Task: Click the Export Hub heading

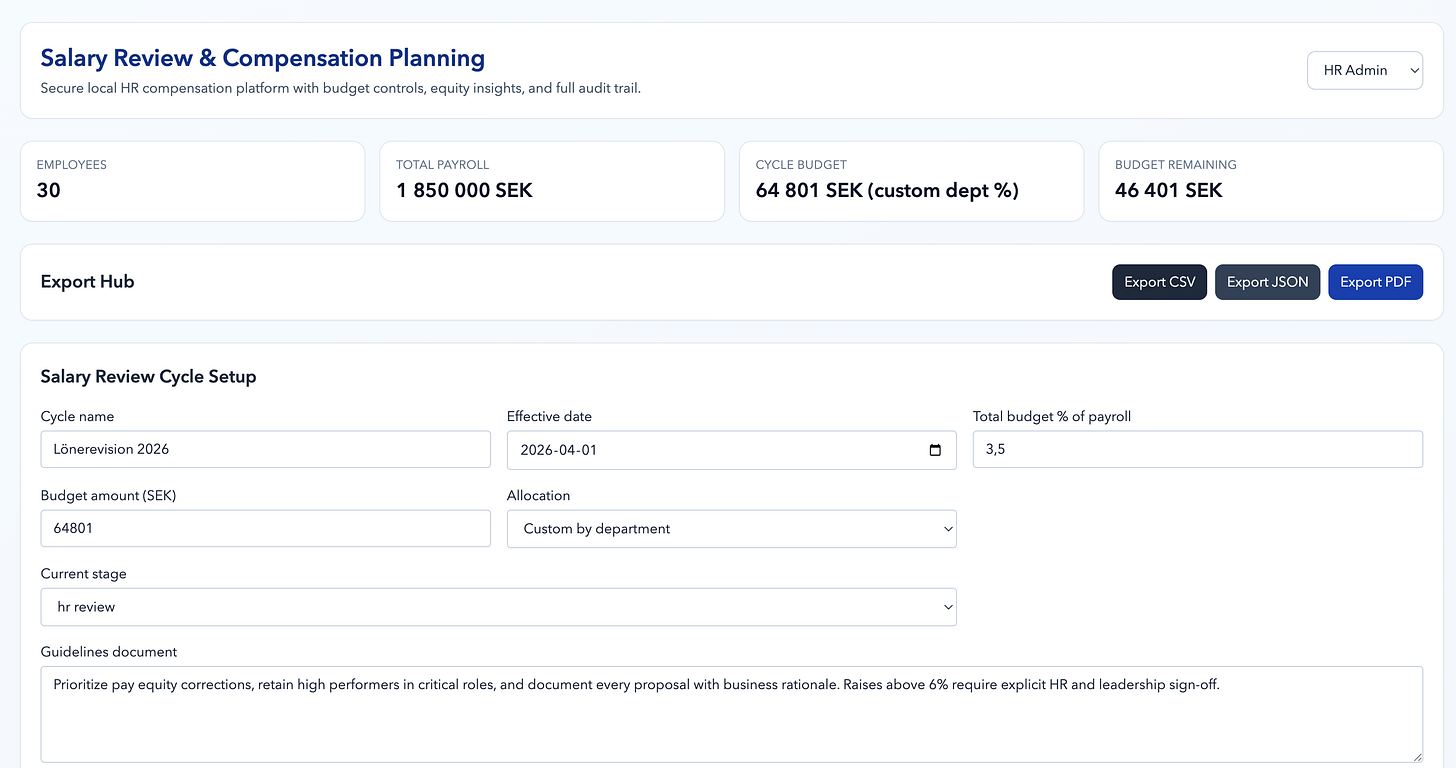Action: [x=87, y=282]
